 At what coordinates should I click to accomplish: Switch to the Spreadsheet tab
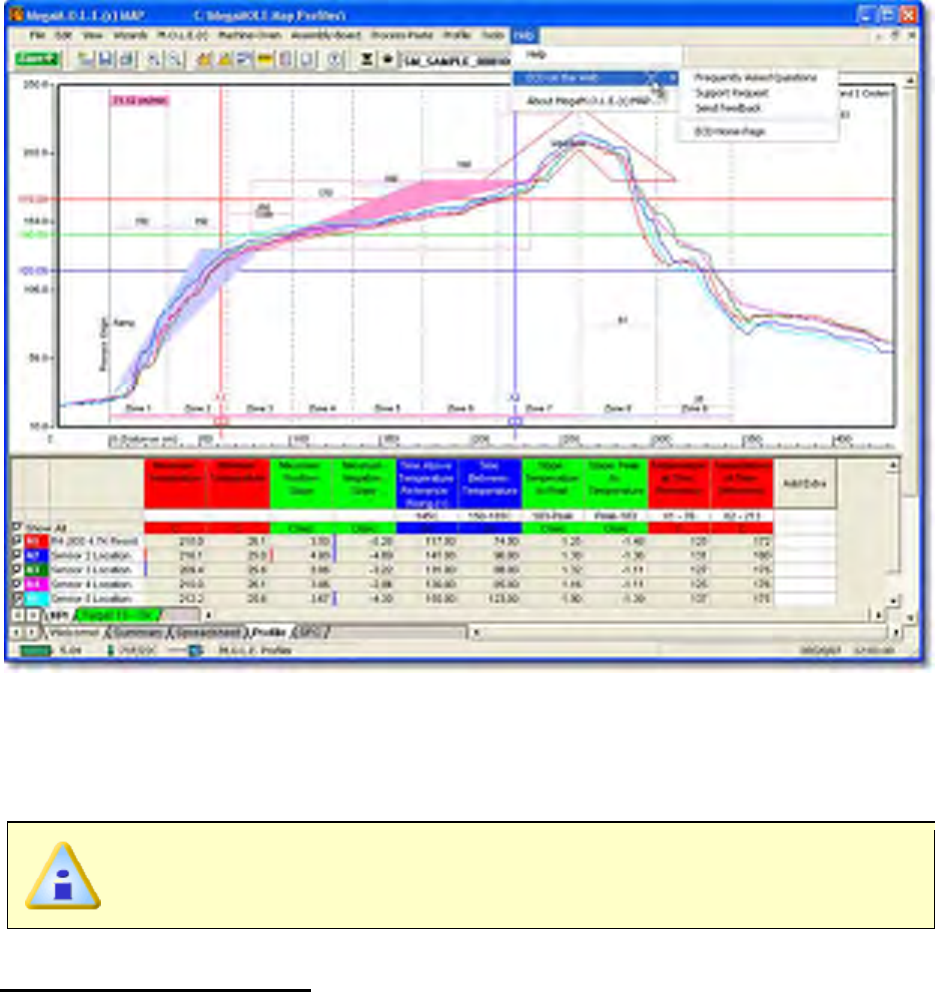[x=207, y=632]
